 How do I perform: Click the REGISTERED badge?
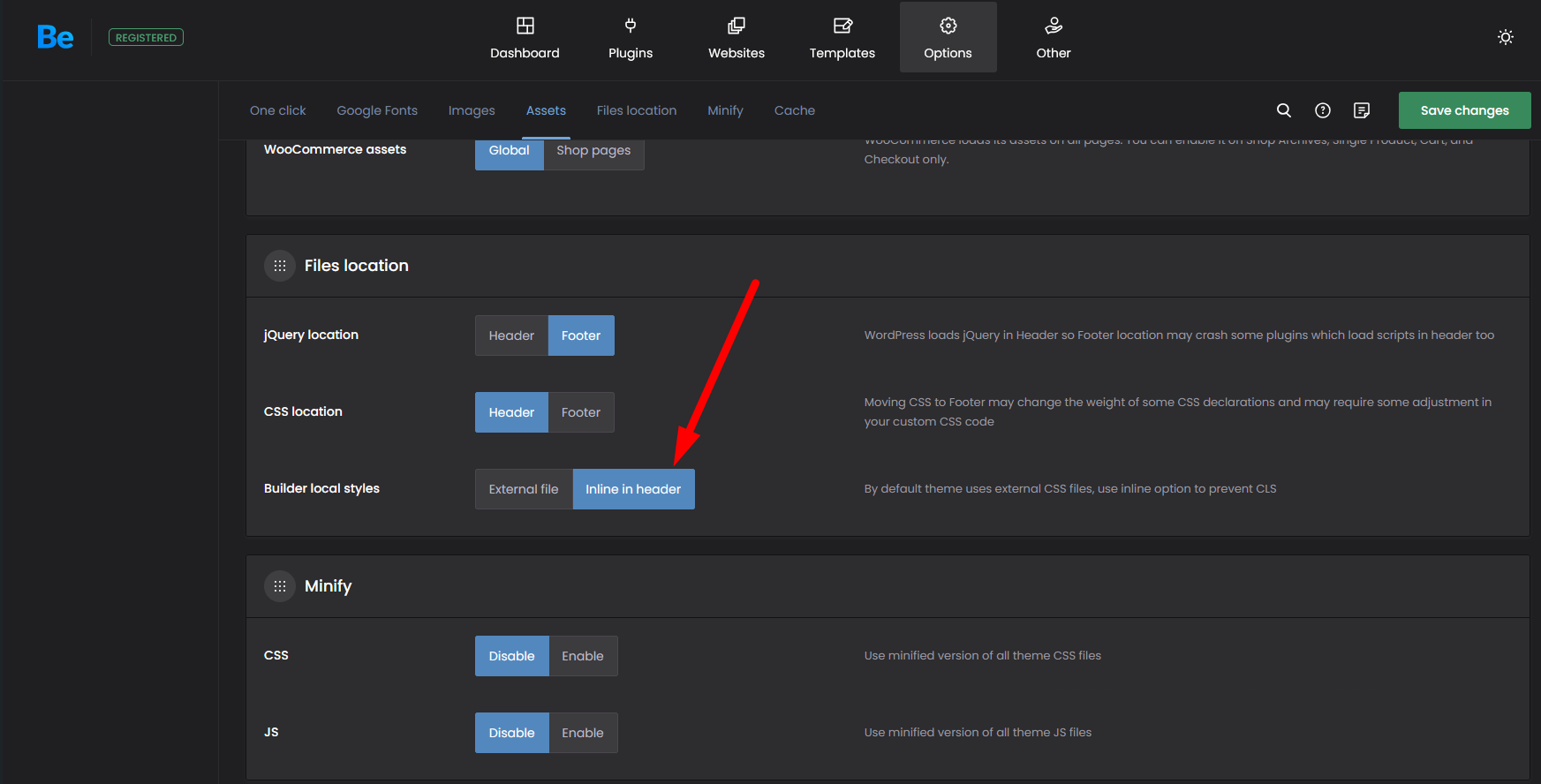click(x=146, y=37)
